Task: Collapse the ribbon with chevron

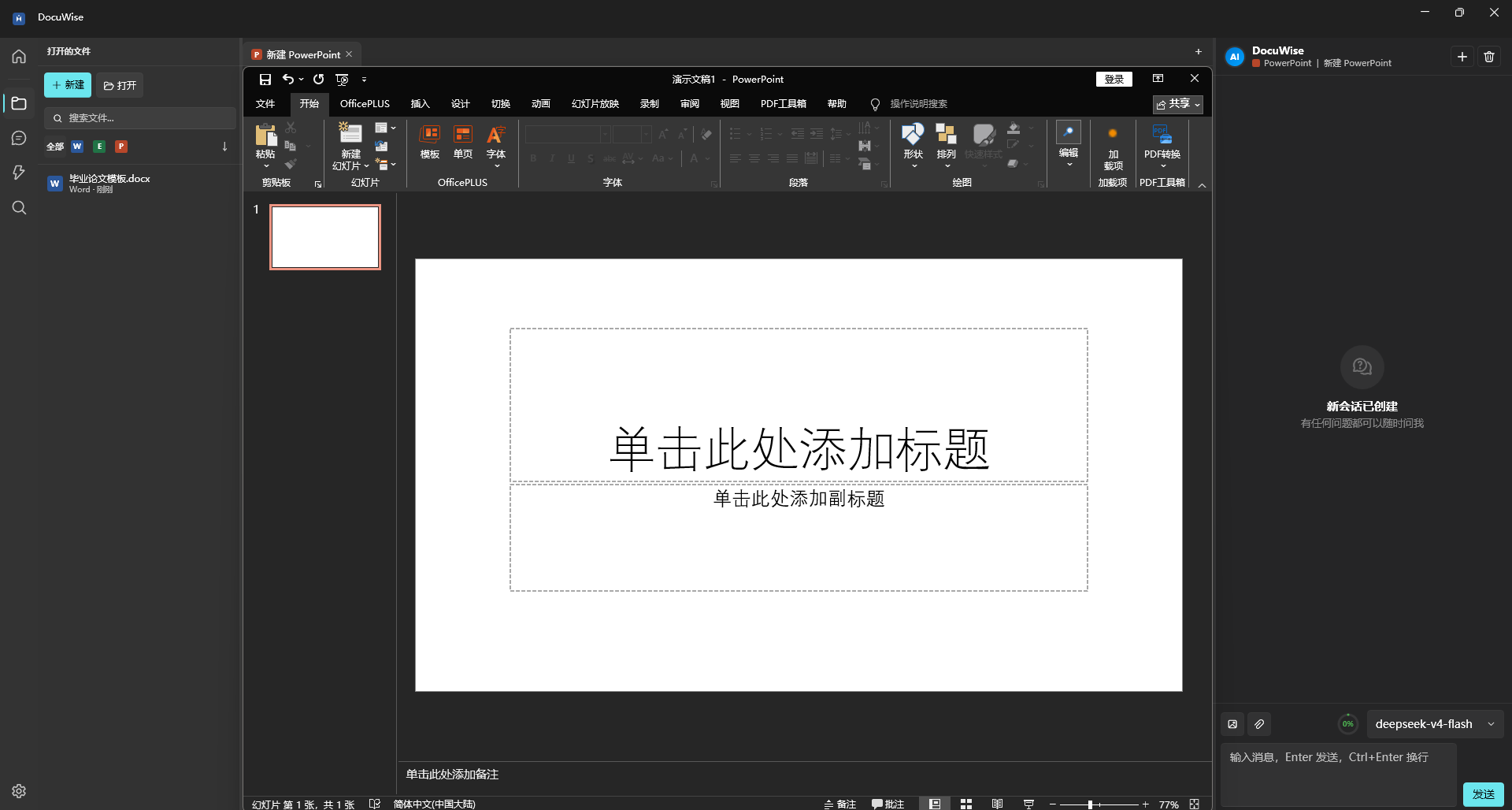Action: (1202, 185)
